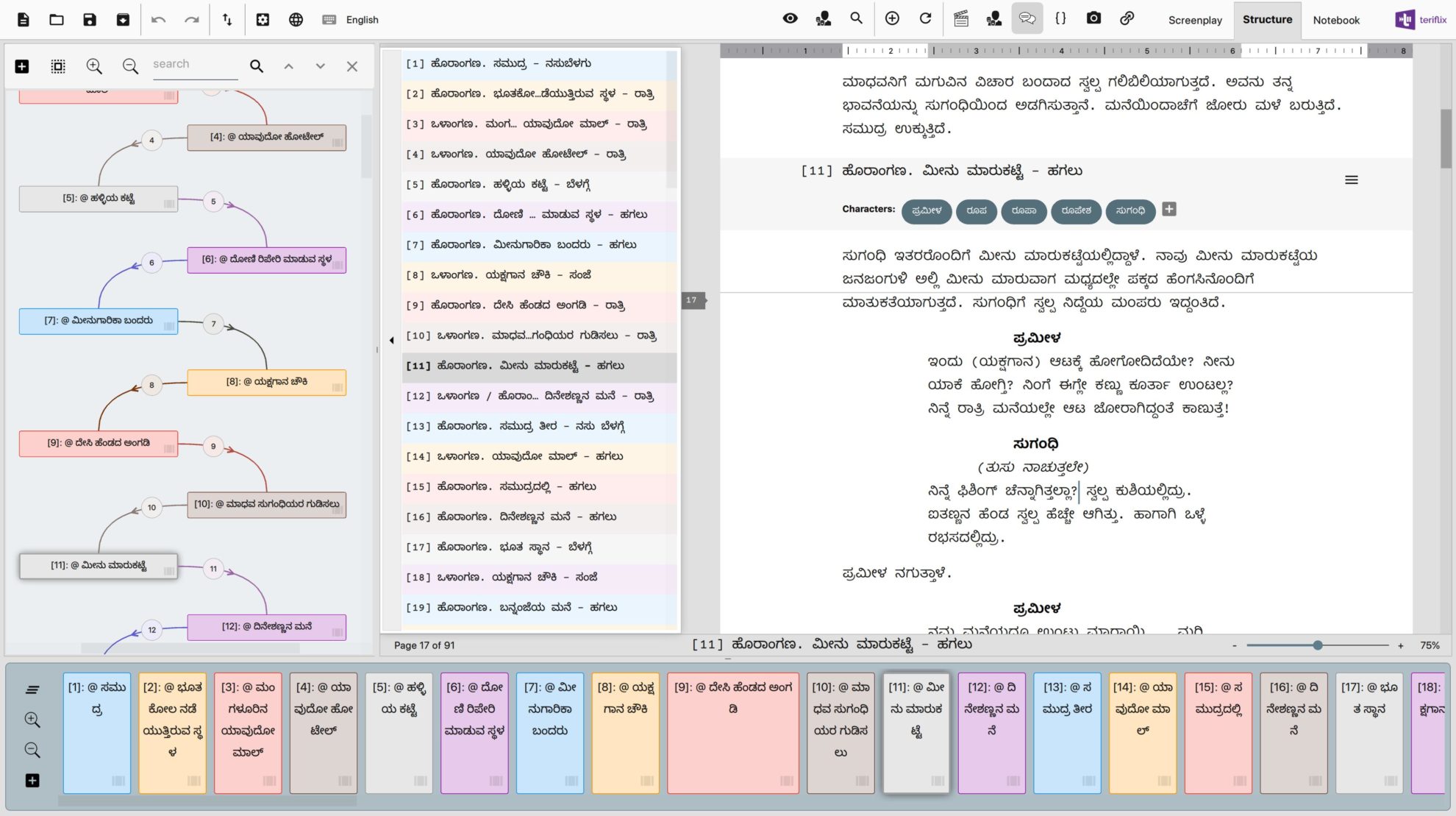Add a new node in the structure panel
The height and width of the screenshot is (816, 1456).
[x=21, y=65]
